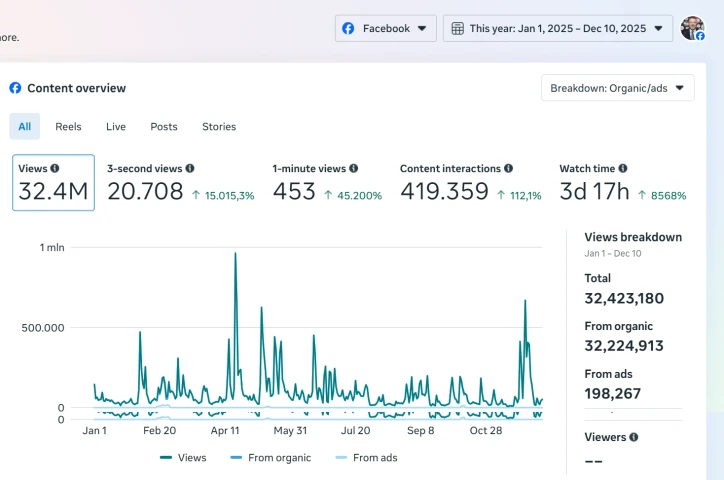Toggle the Views series in chart legend
Screen dimensions: 724x480
click(x=183, y=458)
